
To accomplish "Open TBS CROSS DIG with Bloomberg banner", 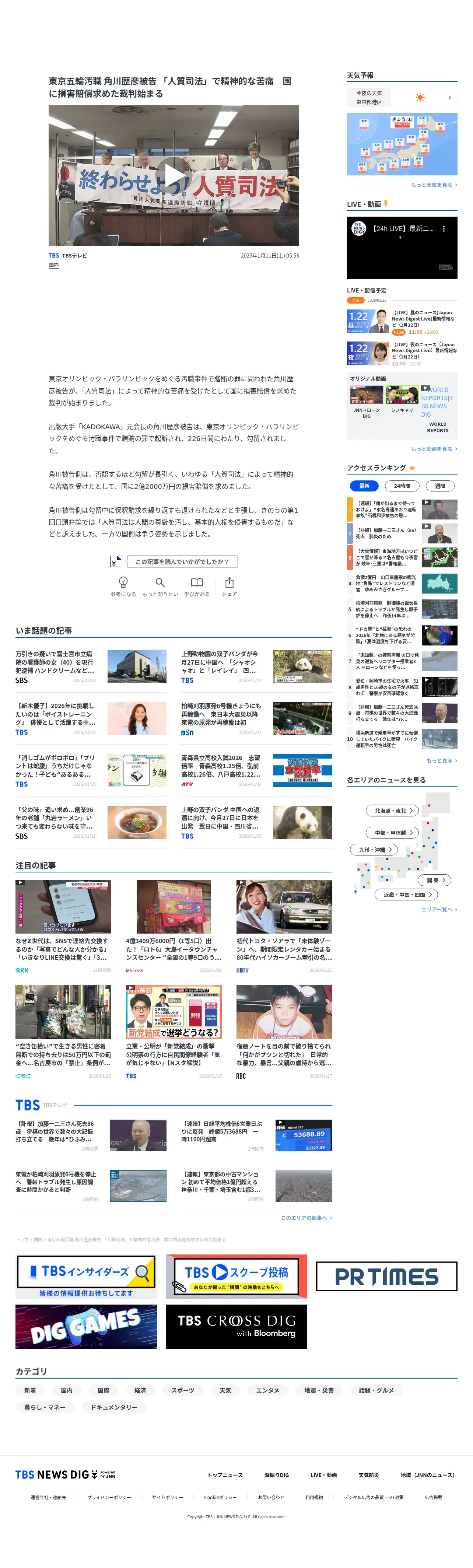I will (x=236, y=1326).
